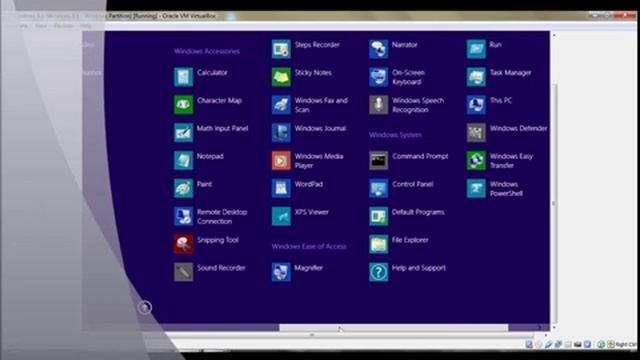
Task: Launch the Snipping Tool icon
Action: point(183,244)
